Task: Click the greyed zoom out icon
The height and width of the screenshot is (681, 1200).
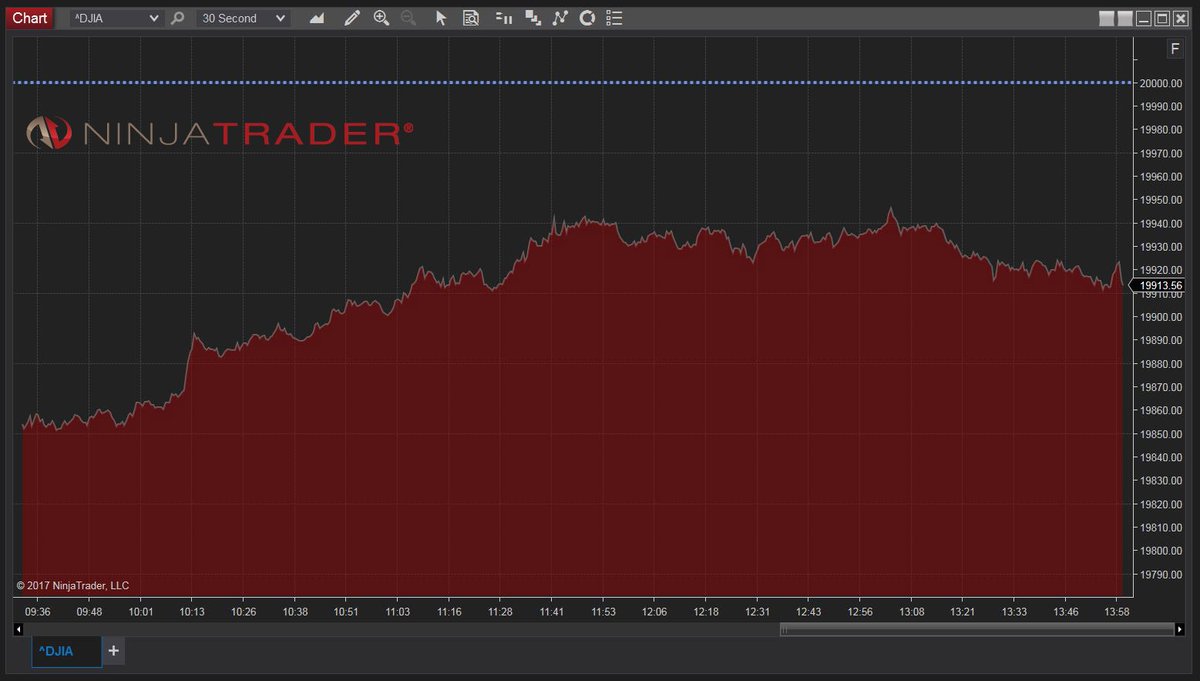Action: (408, 18)
